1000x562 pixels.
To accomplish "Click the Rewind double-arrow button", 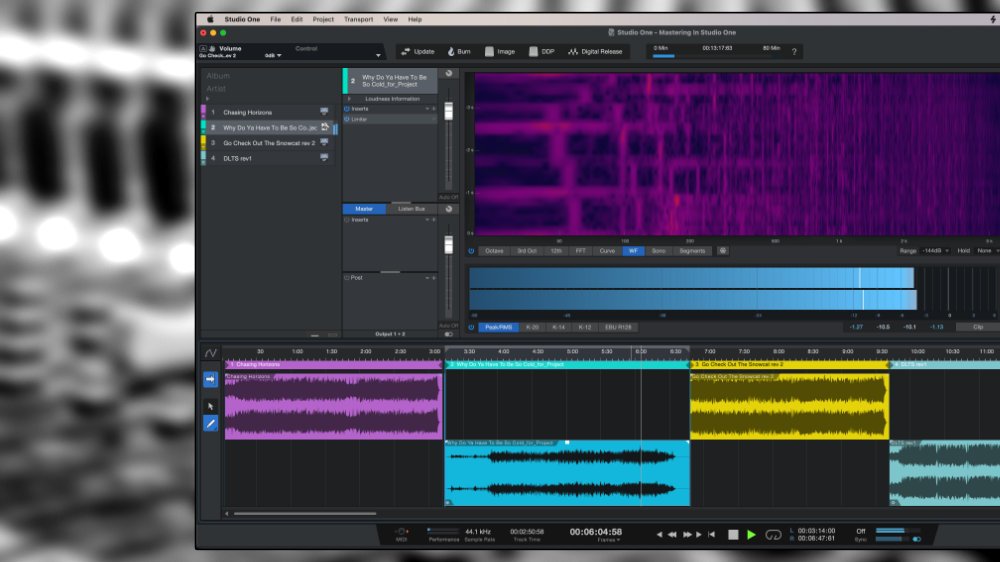I will pos(672,535).
